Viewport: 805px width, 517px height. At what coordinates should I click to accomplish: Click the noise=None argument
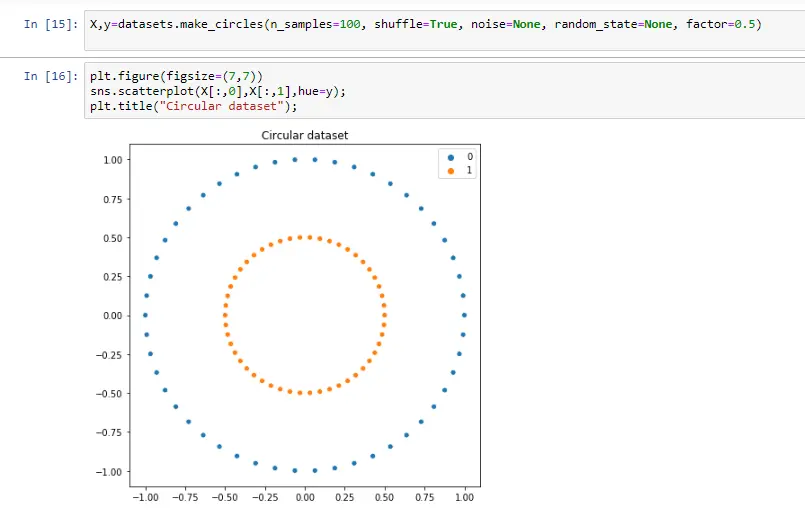pos(505,24)
